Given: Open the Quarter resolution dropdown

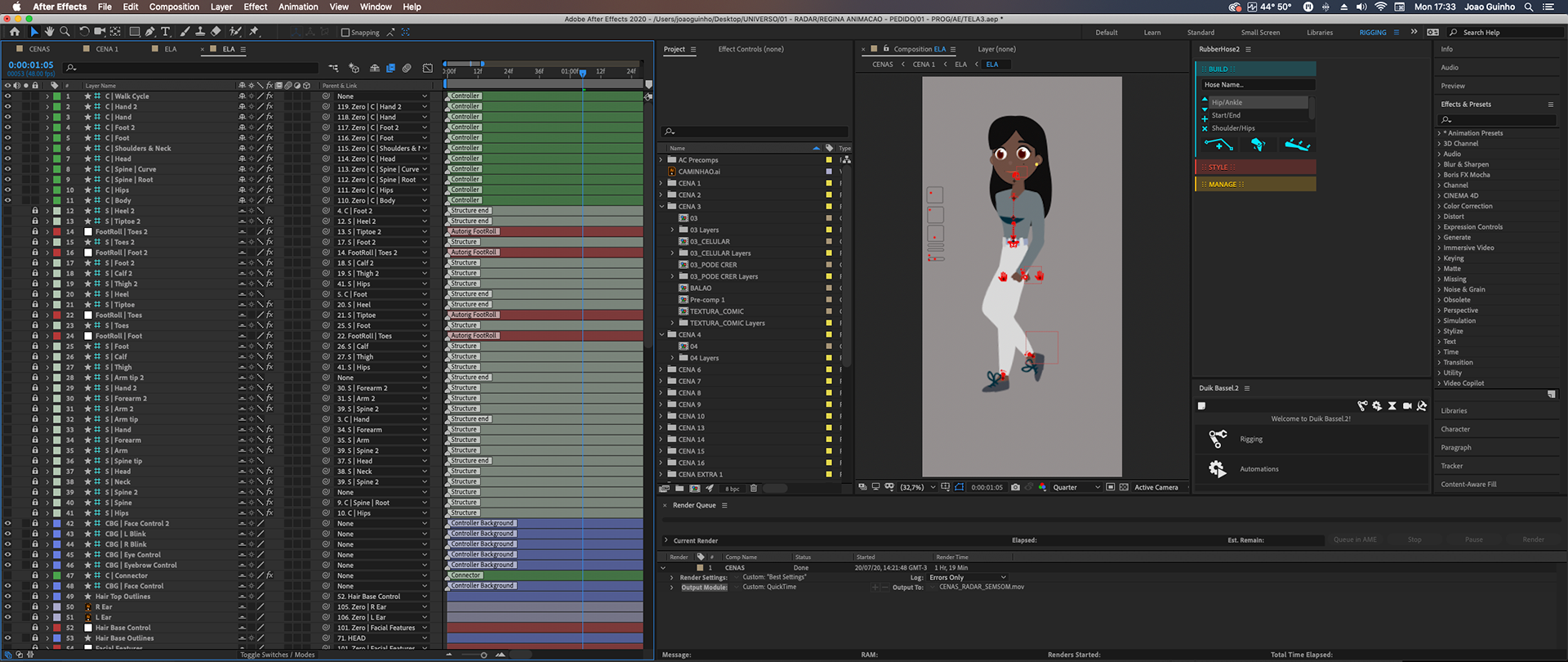Looking at the screenshot, I should click(x=1076, y=487).
